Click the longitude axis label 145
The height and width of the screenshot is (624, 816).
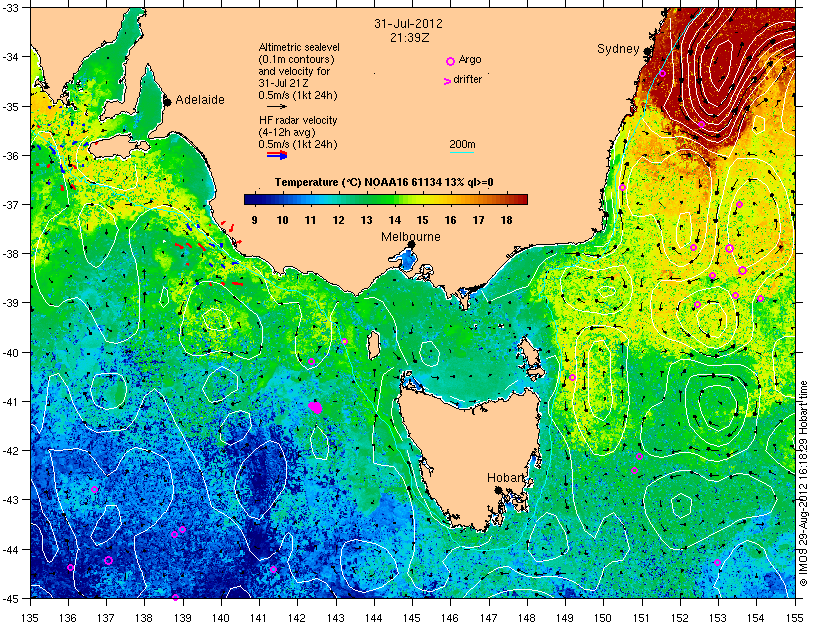(x=412, y=618)
